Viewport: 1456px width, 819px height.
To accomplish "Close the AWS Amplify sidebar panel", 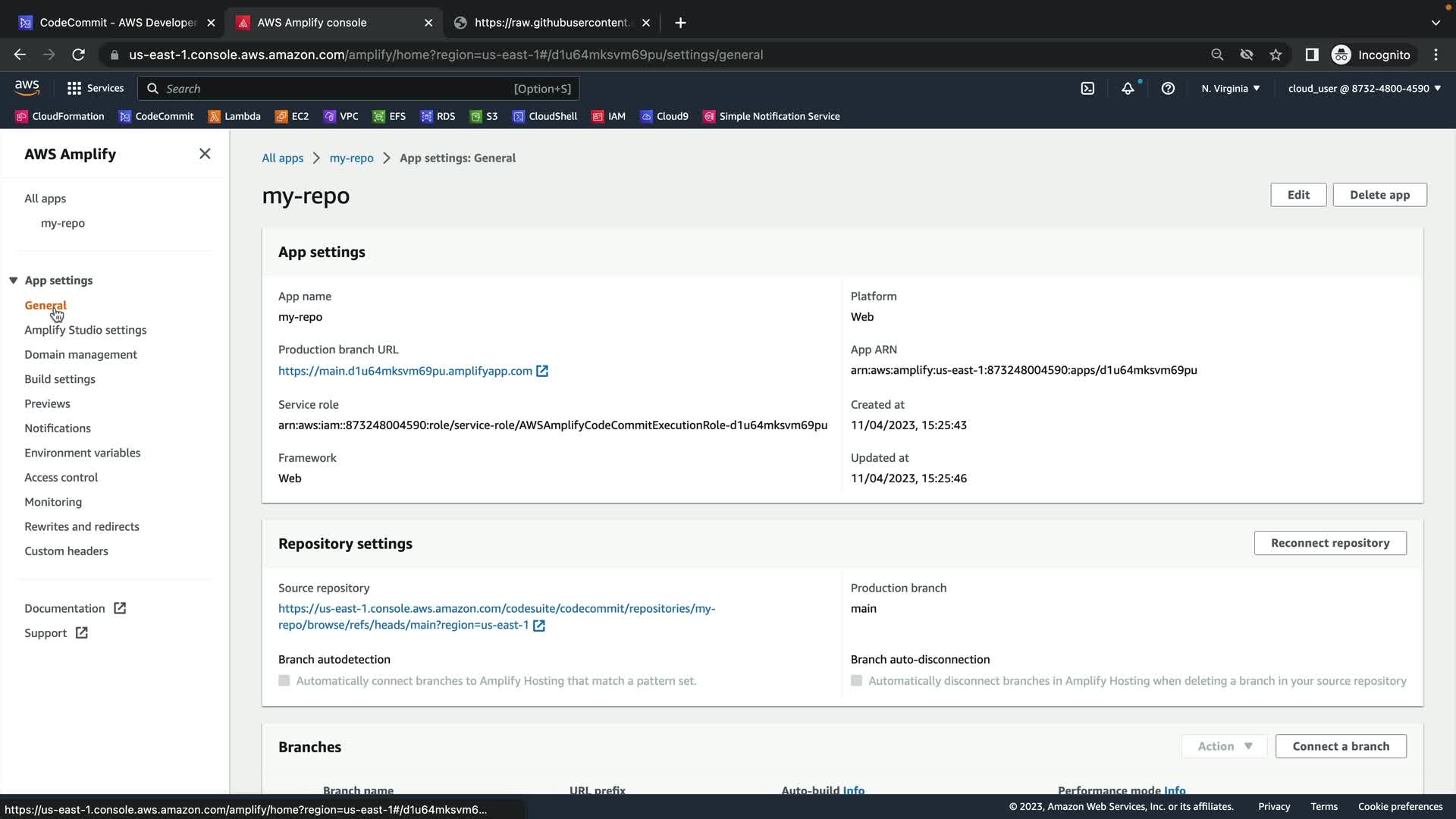I will click(x=205, y=154).
